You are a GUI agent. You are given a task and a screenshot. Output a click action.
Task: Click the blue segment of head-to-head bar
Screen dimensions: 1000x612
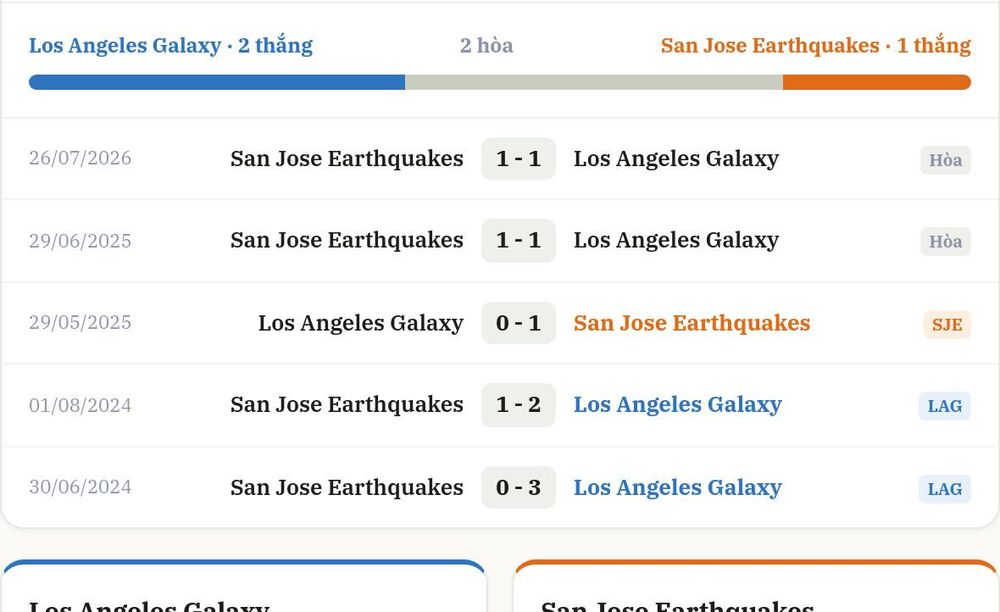[x=217, y=82]
